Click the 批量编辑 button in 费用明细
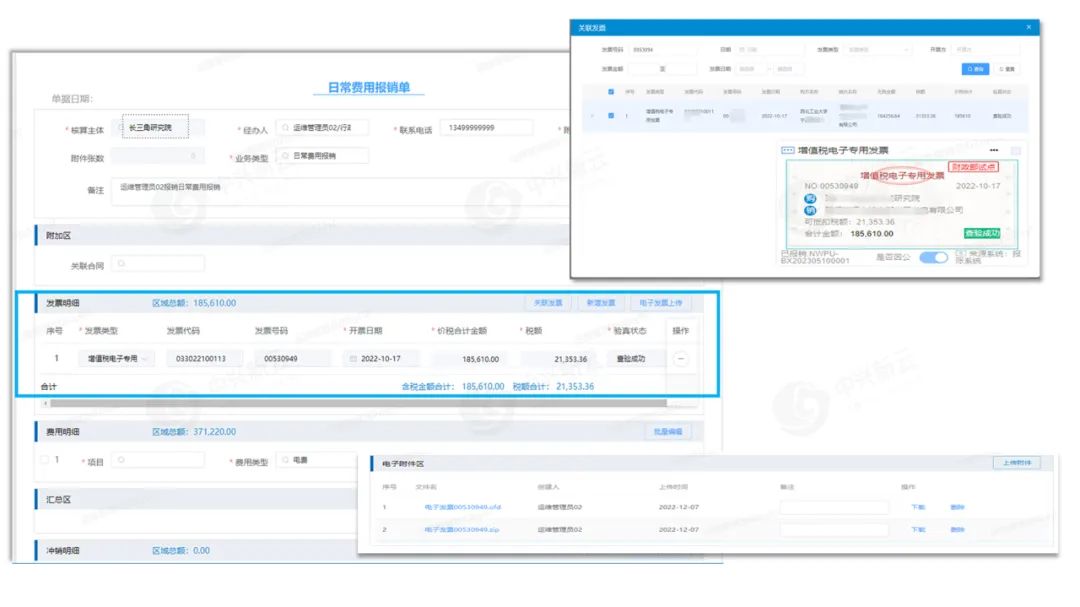This screenshot has height=607, width=1080. pyautogui.click(x=667, y=431)
